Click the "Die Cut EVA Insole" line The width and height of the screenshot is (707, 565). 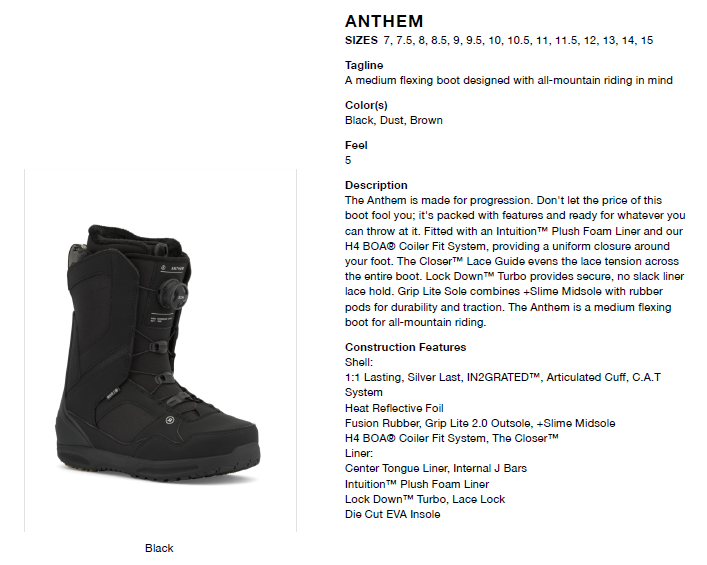392,514
